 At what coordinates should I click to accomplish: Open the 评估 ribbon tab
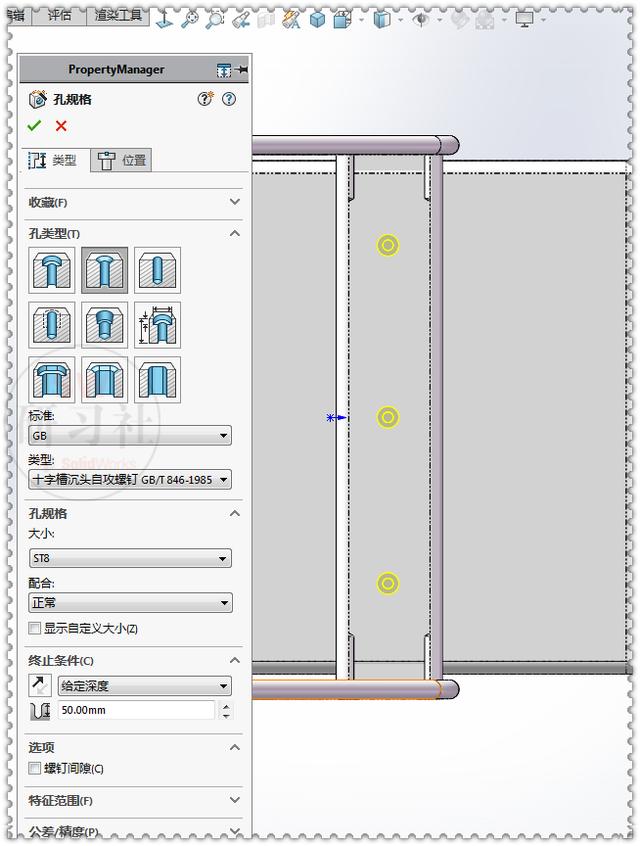point(59,16)
